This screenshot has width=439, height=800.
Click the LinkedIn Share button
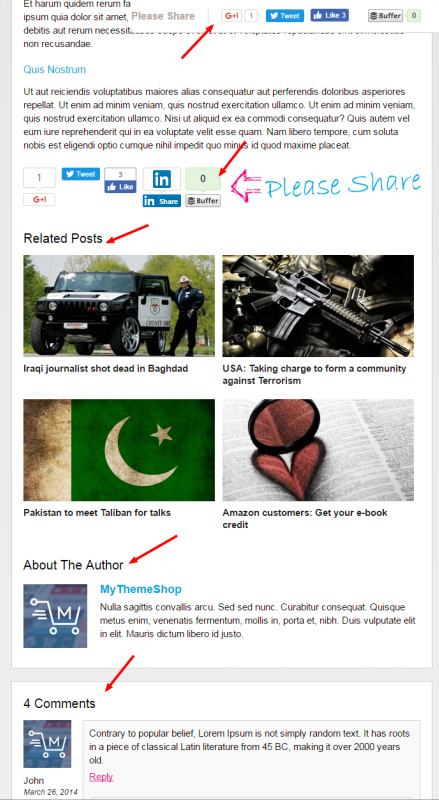tap(162, 201)
